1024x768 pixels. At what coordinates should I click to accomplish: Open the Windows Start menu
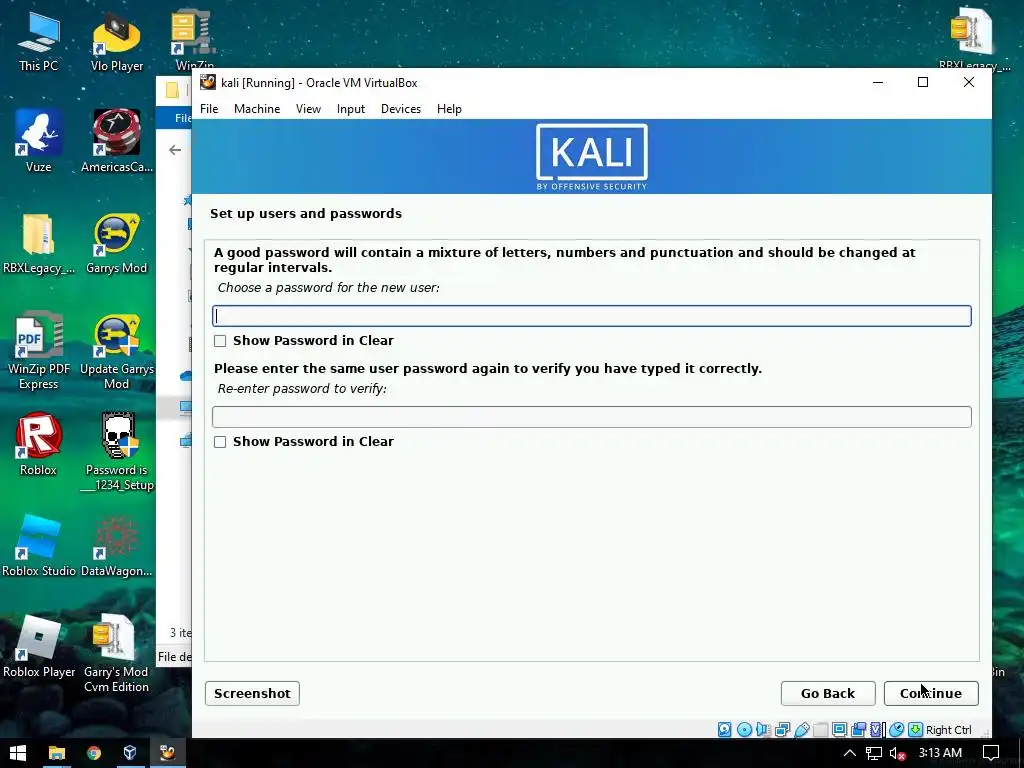pos(18,753)
